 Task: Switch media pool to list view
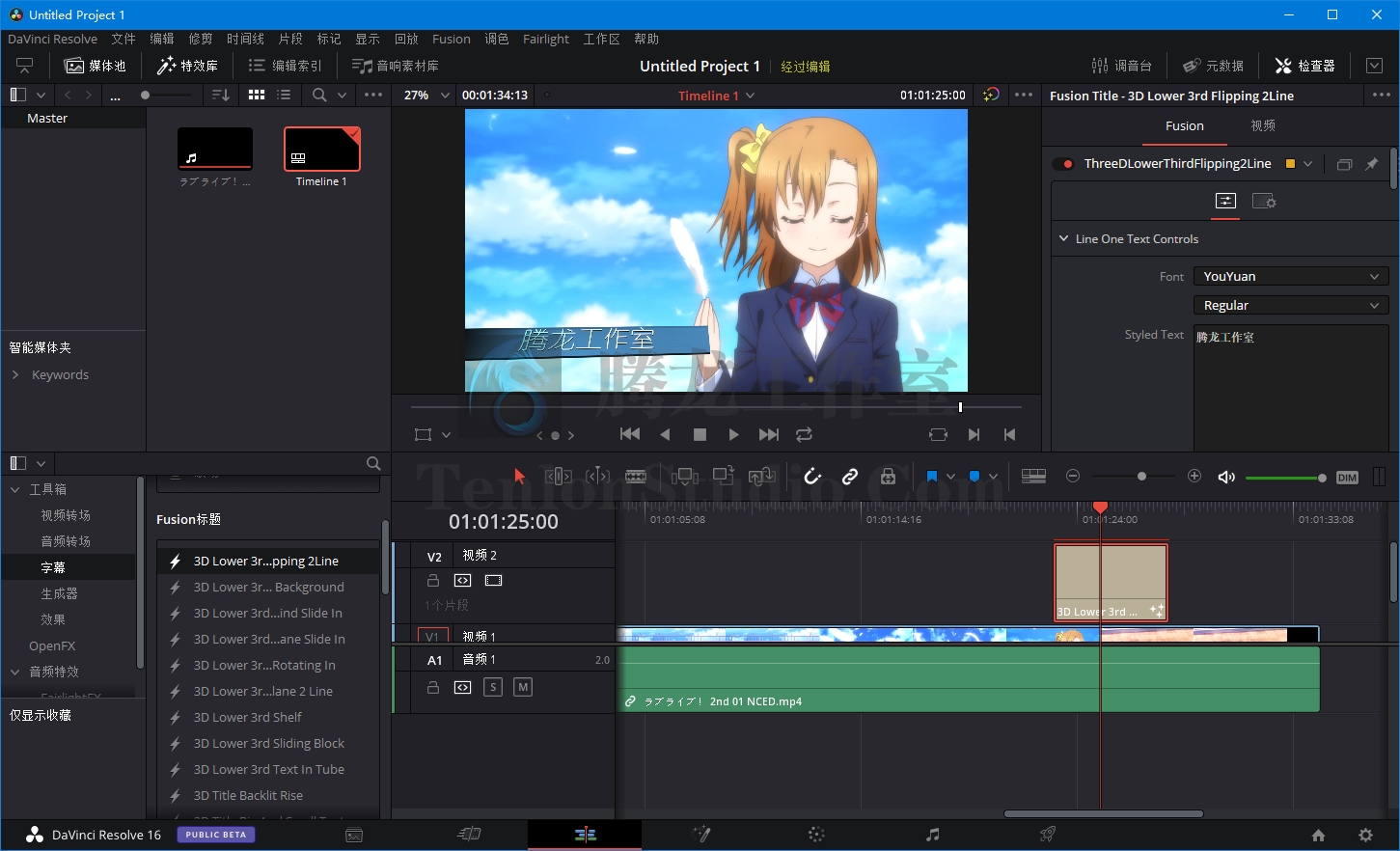click(284, 95)
